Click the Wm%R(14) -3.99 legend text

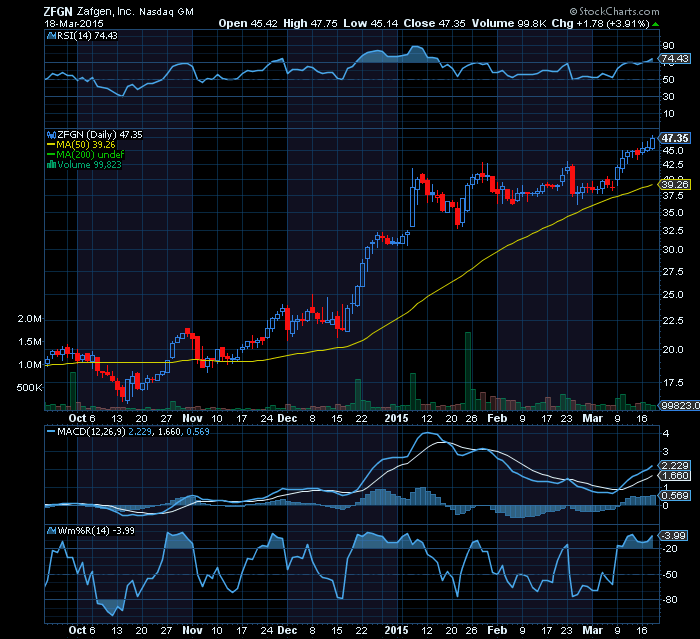96,530
